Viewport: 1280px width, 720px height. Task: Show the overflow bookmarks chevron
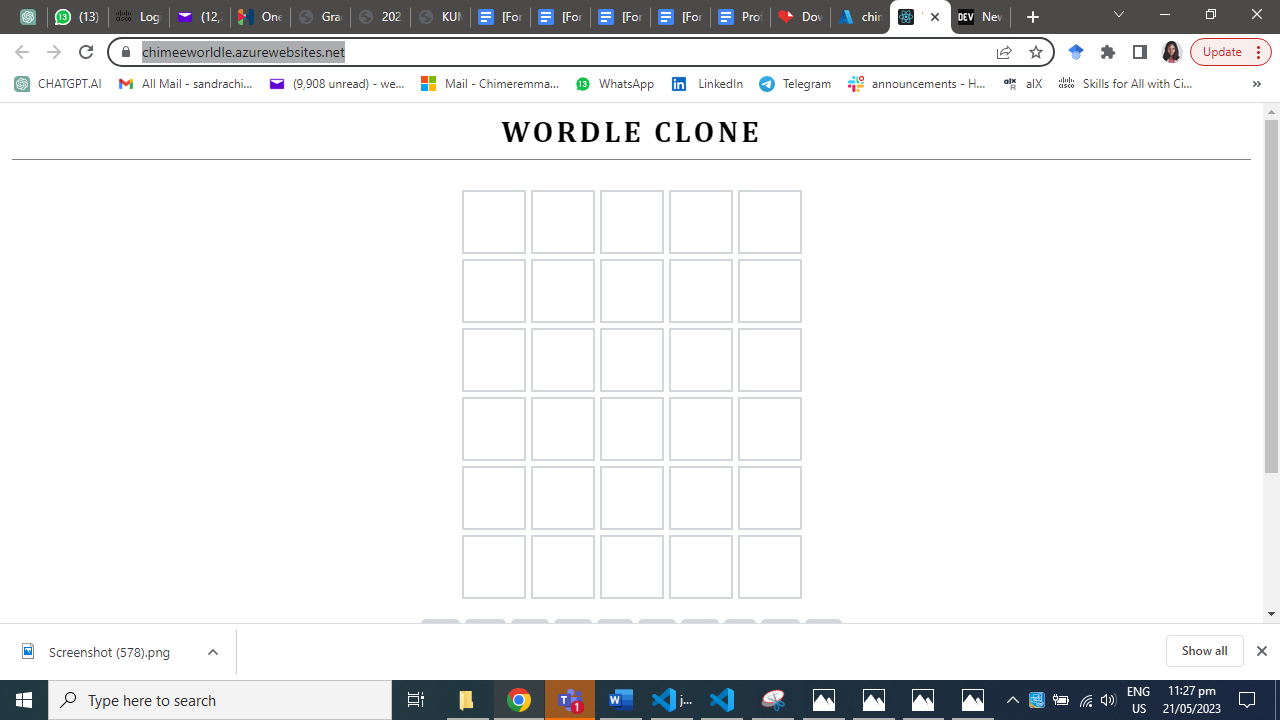(1257, 84)
